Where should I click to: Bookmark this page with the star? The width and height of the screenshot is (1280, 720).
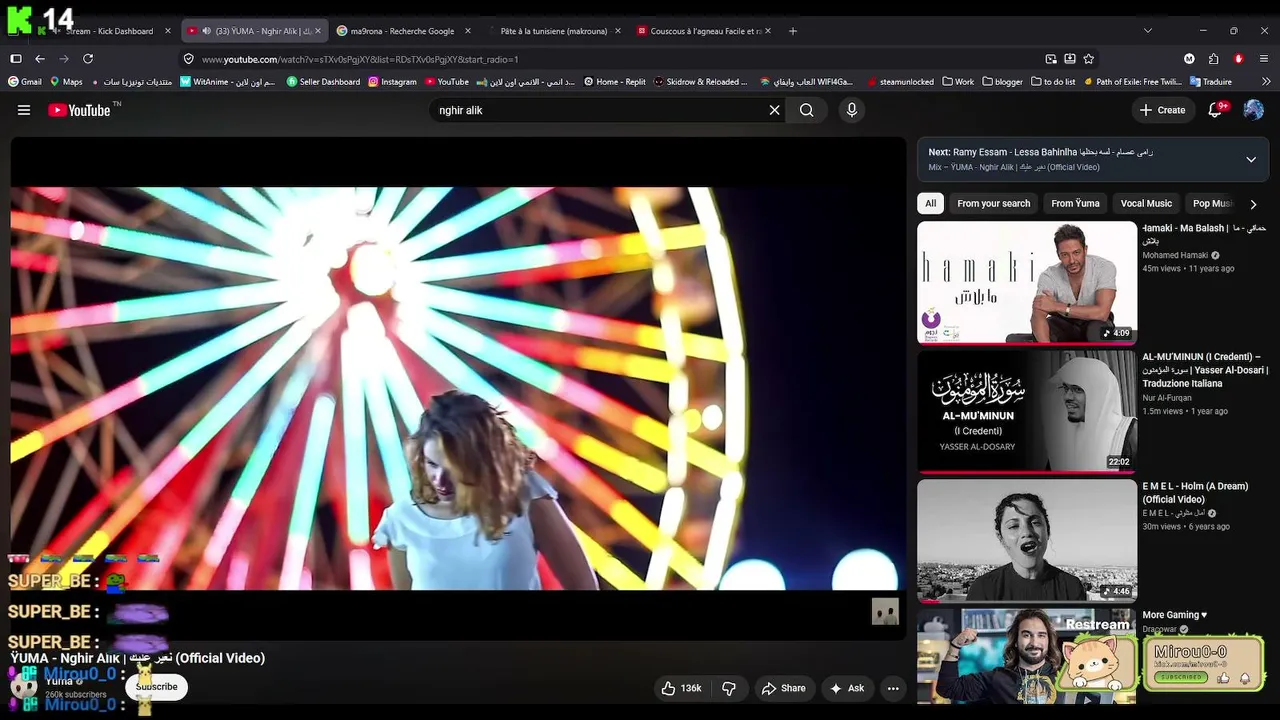click(1089, 59)
